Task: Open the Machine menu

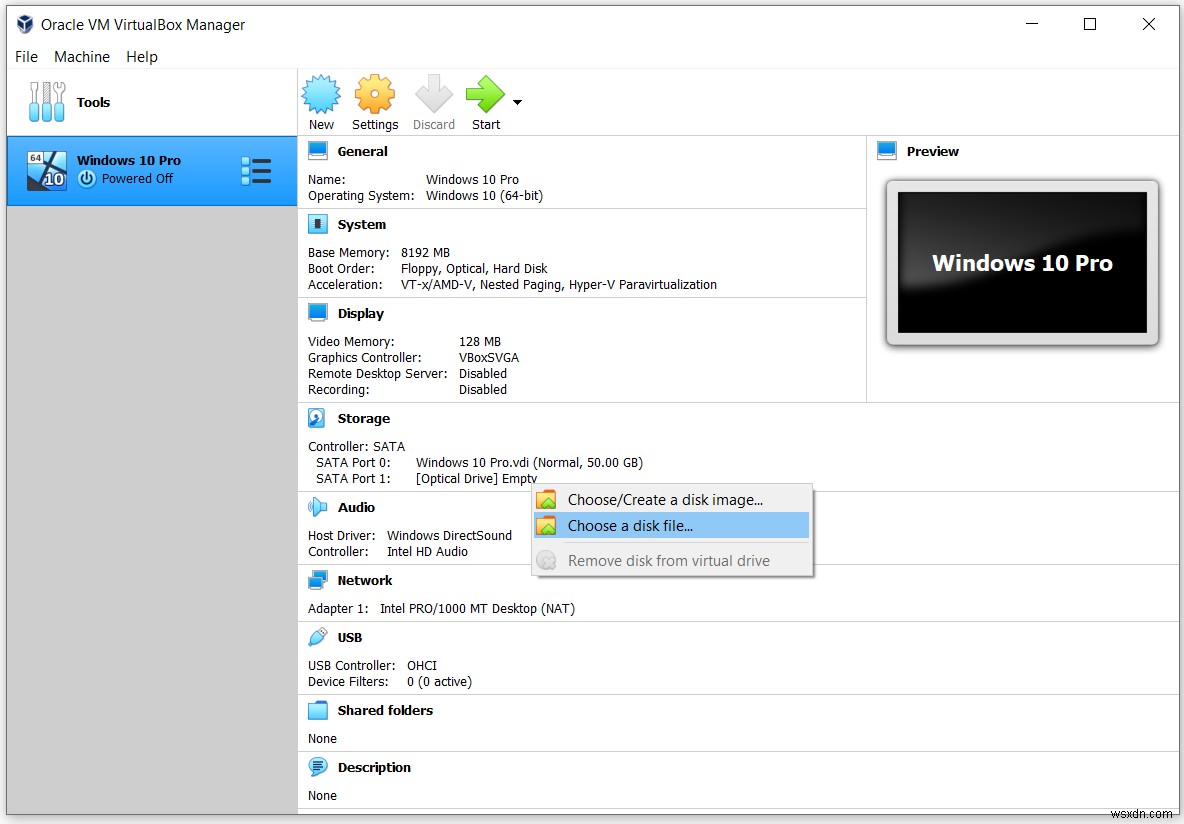Action: (81, 57)
